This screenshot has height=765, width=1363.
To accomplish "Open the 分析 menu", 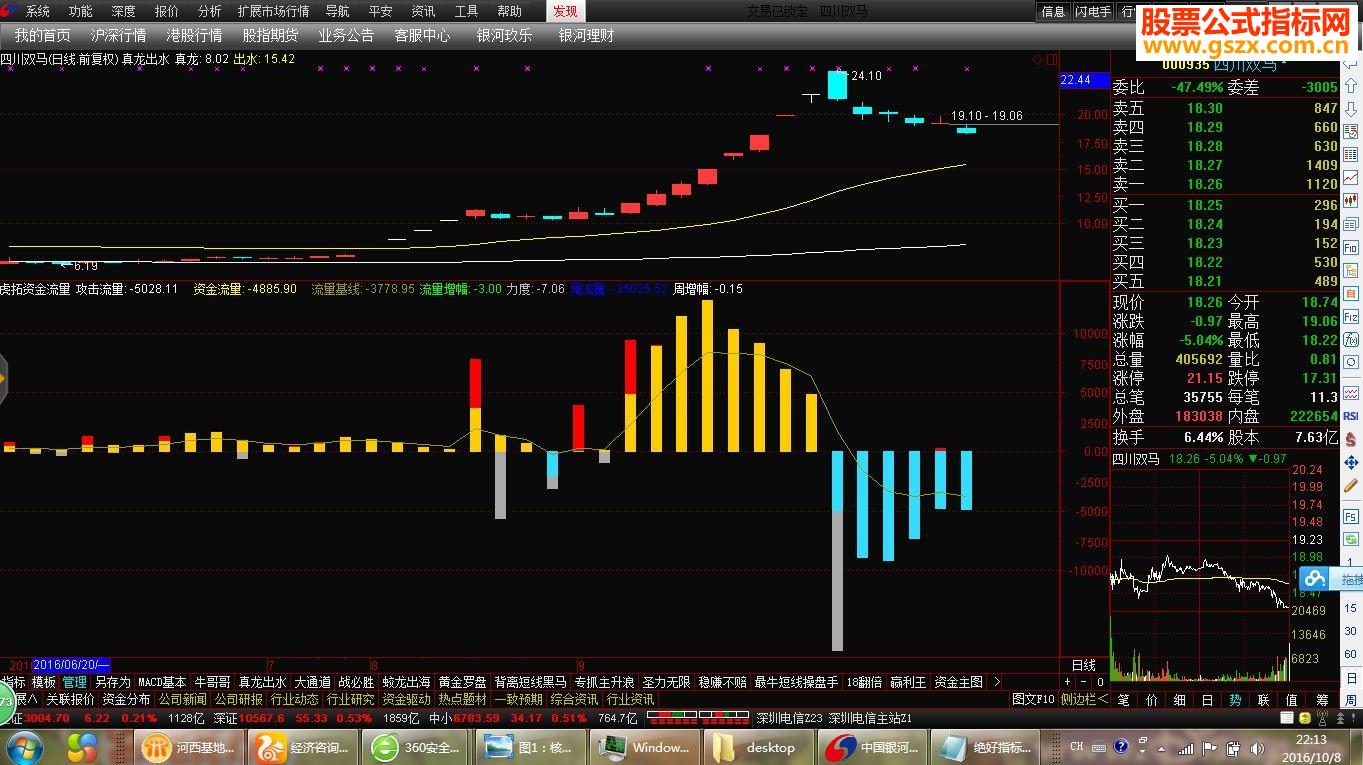I will [x=210, y=11].
